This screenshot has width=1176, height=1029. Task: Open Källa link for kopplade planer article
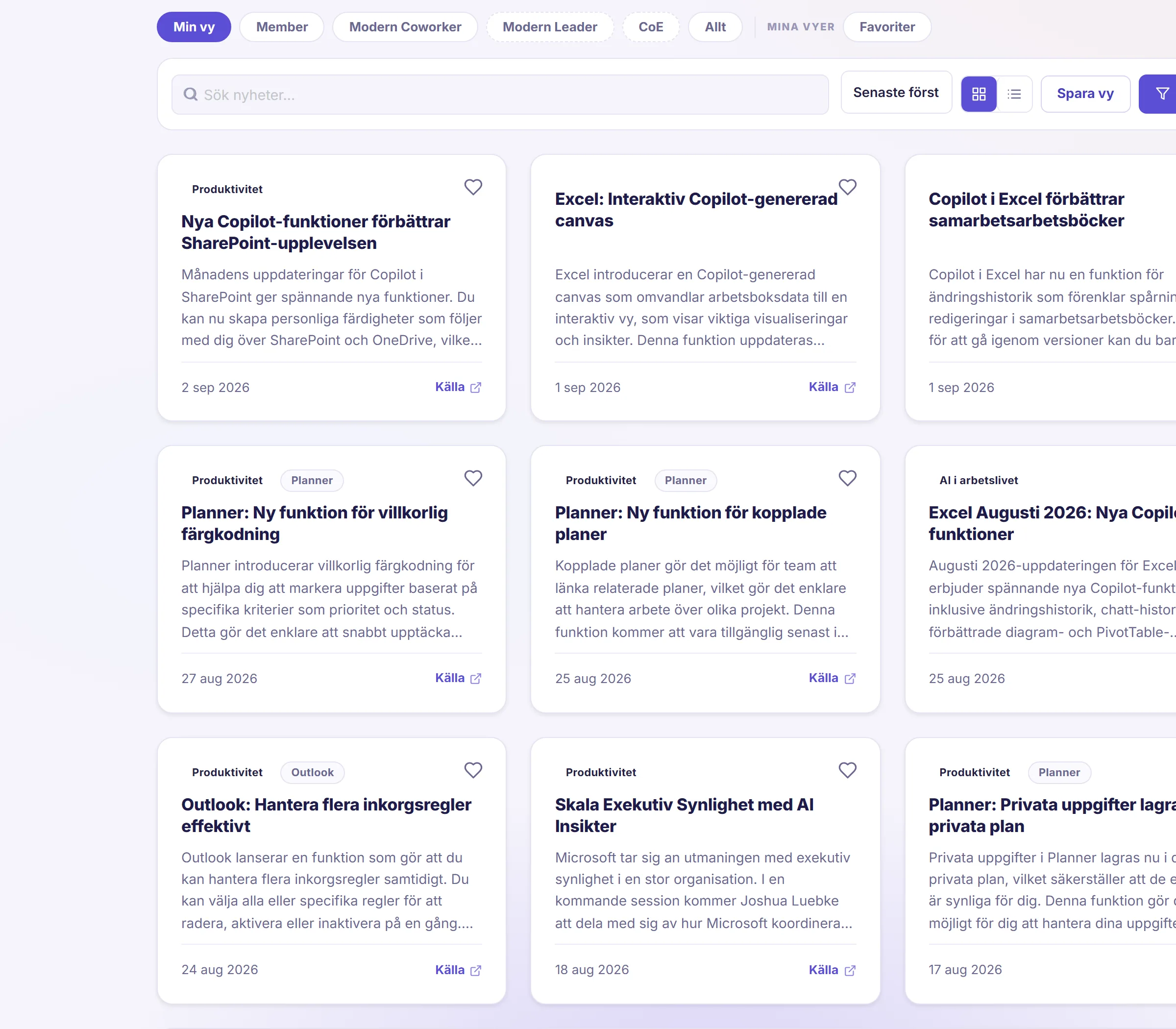point(832,678)
